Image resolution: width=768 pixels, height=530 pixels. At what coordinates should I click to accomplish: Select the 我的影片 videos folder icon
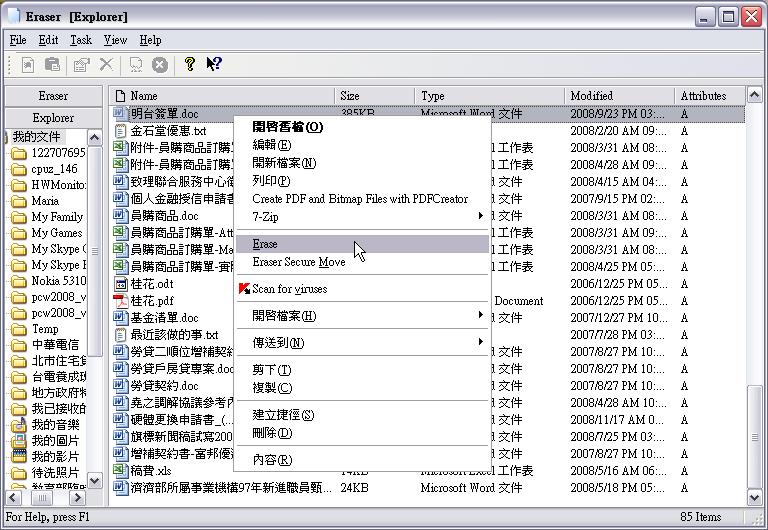coord(19,457)
